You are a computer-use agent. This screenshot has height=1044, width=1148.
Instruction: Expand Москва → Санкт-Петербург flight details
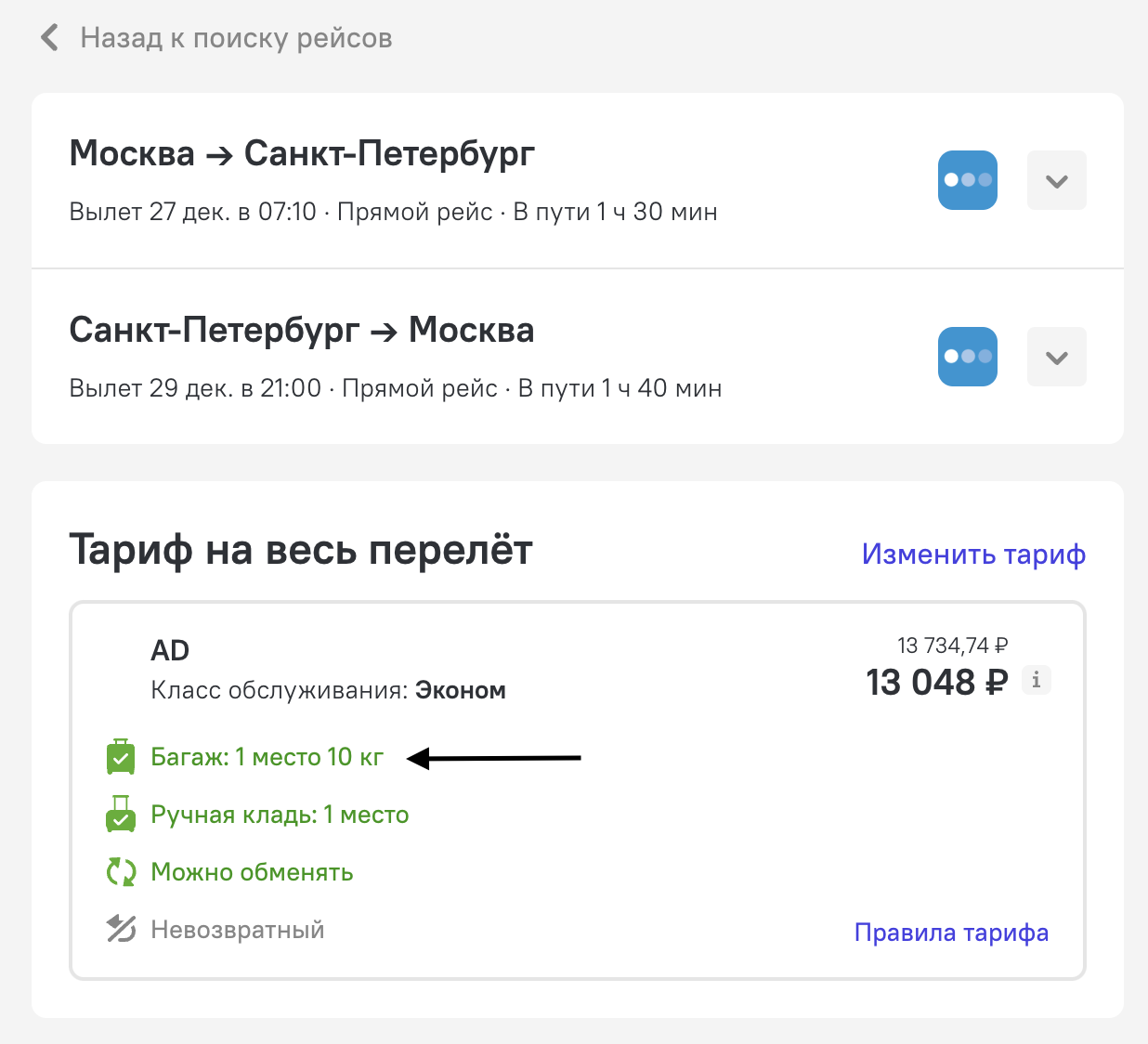pyautogui.click(x=1056, y=180)
